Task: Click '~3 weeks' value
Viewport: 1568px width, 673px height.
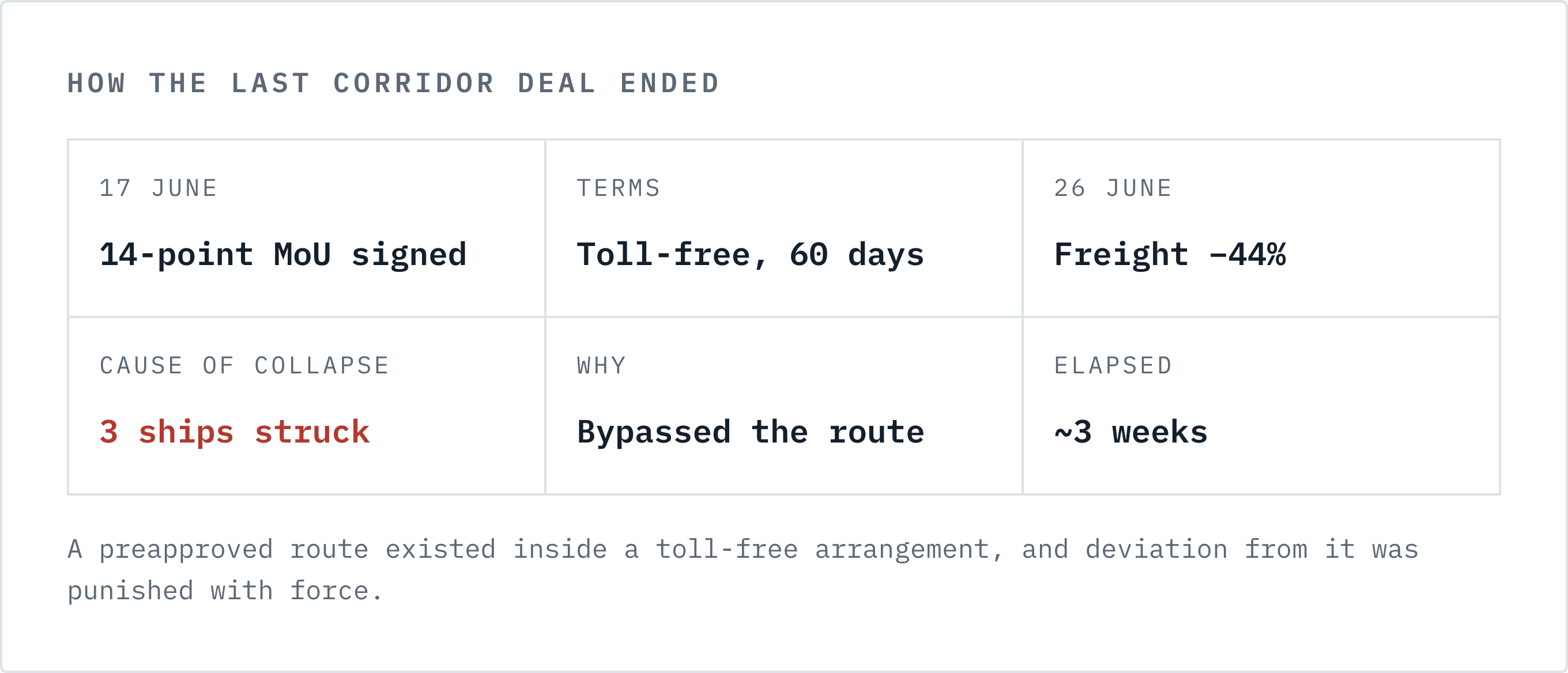Action: click(1131, 432)
